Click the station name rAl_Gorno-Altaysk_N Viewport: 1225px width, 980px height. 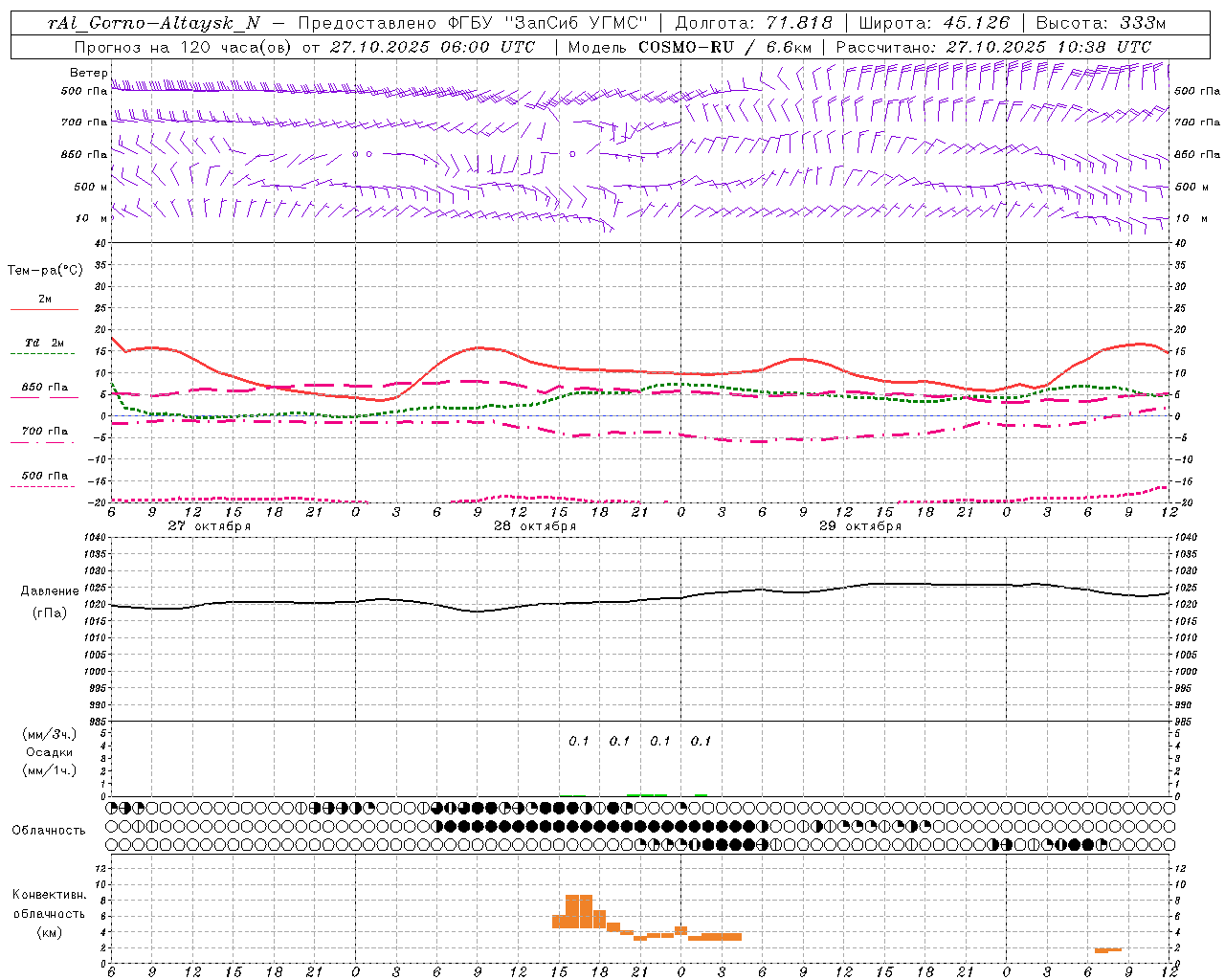click(x=153, y=23)
